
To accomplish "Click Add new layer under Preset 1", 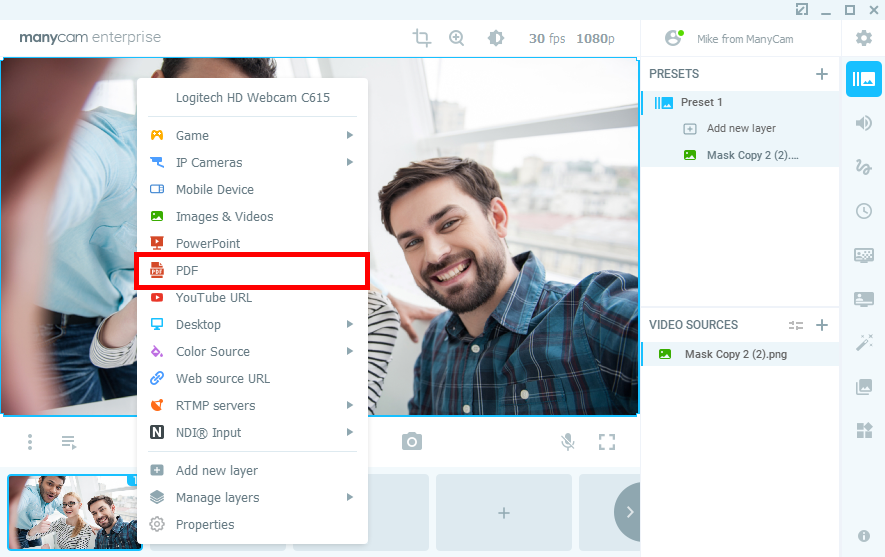I will [x=741, y=129].
